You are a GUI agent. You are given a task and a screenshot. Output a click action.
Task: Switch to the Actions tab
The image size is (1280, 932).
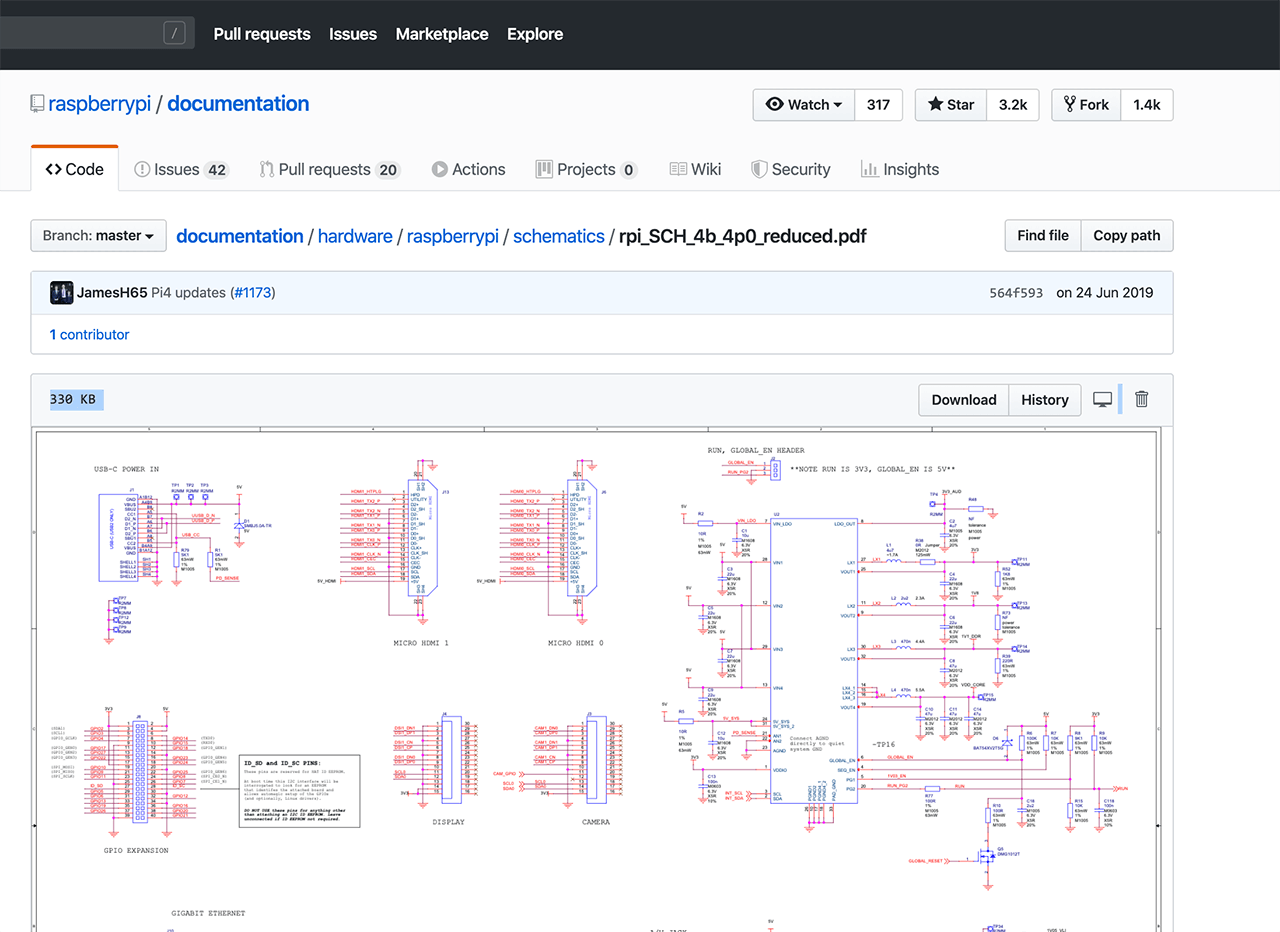coord(468,169)
